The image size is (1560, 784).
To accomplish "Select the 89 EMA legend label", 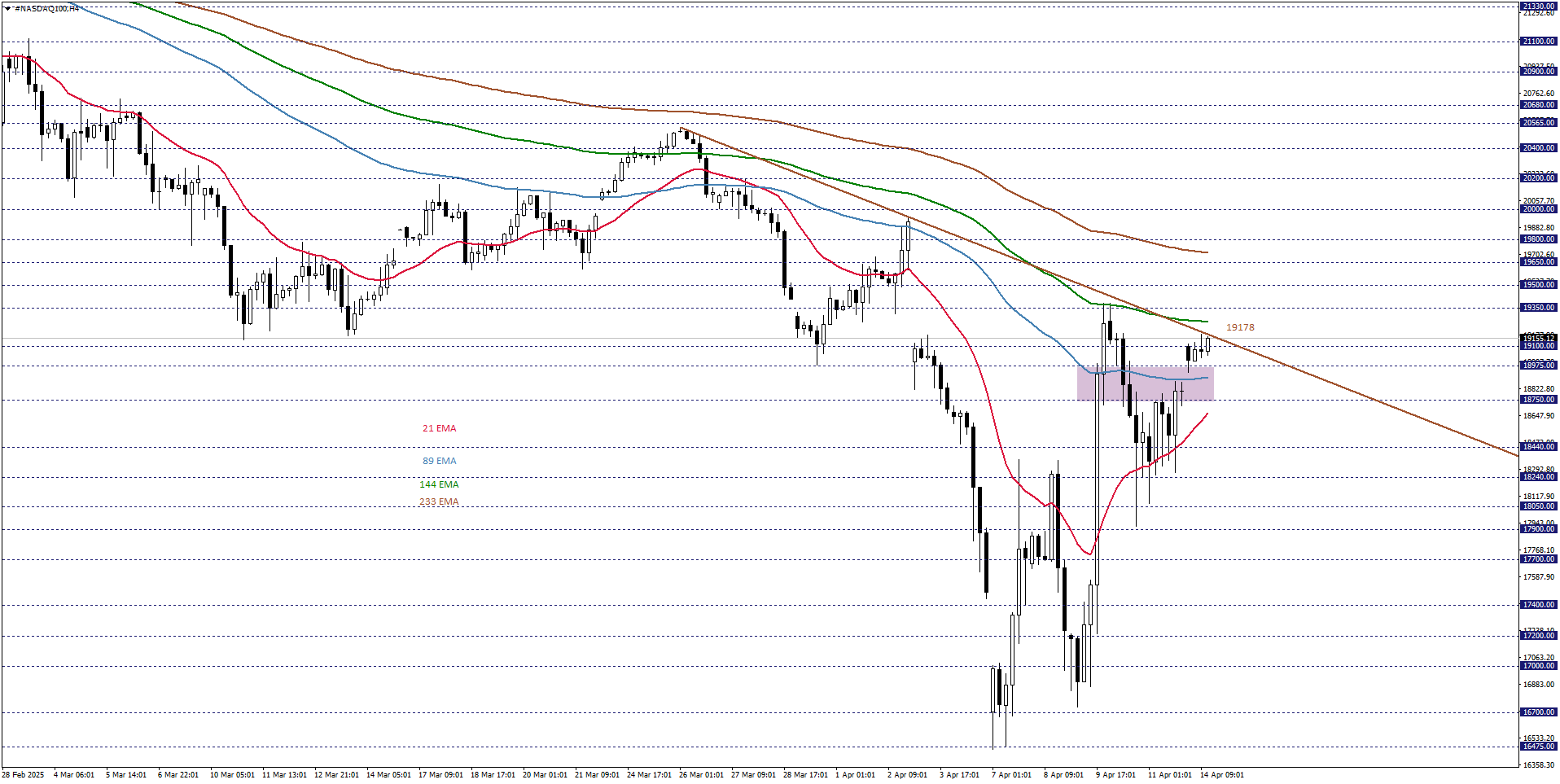I will pos(439,461).
